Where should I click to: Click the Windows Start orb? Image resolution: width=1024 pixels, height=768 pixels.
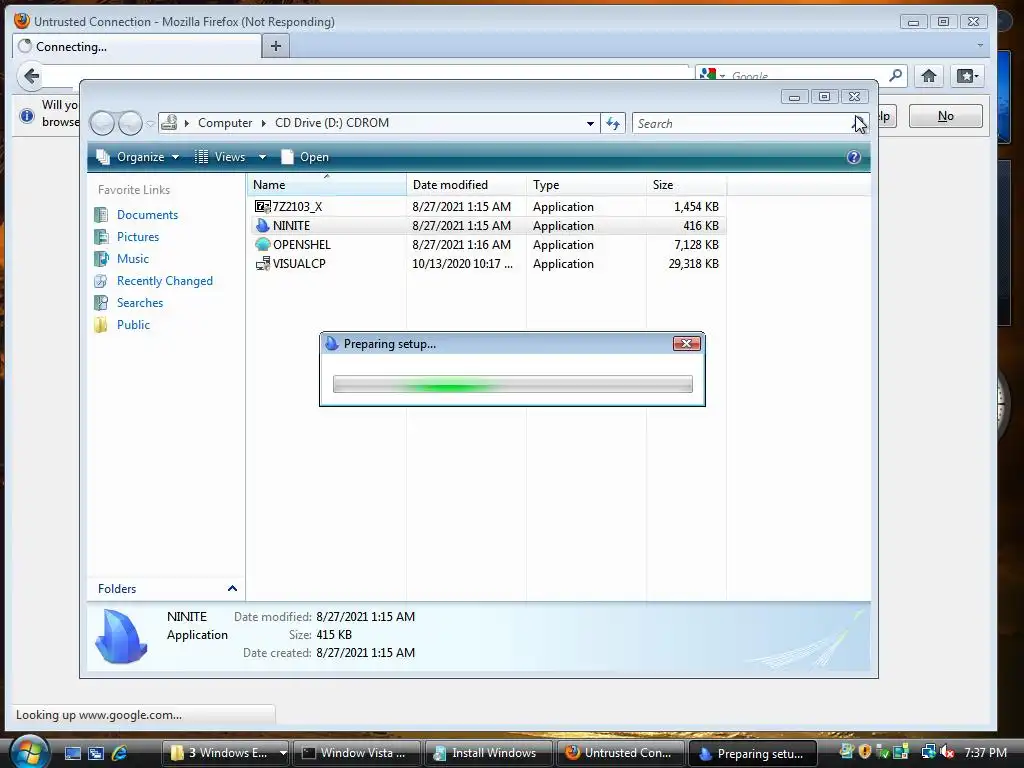coord(29,751)
